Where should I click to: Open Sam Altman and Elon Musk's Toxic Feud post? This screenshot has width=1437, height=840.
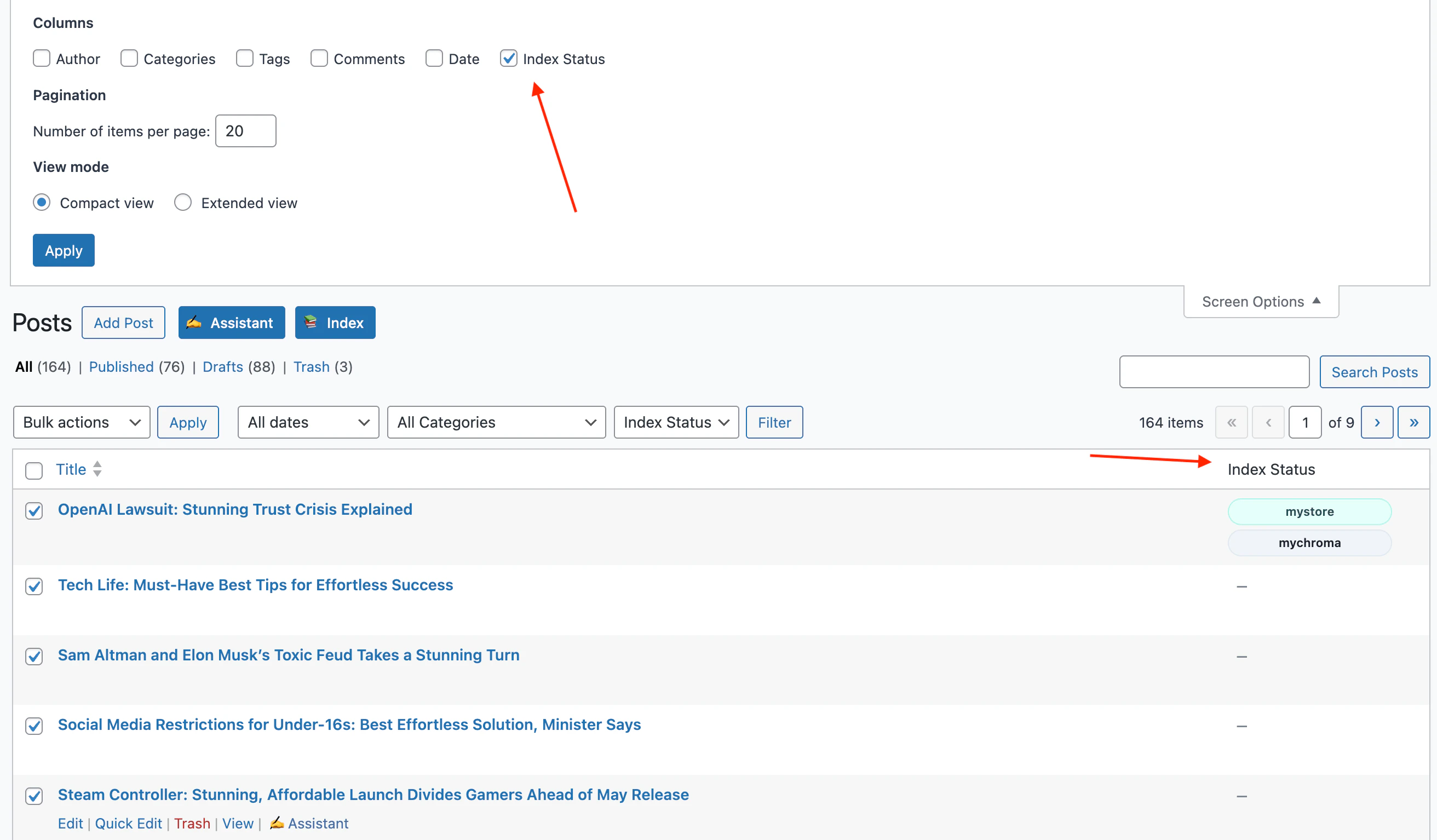point(289,655)
